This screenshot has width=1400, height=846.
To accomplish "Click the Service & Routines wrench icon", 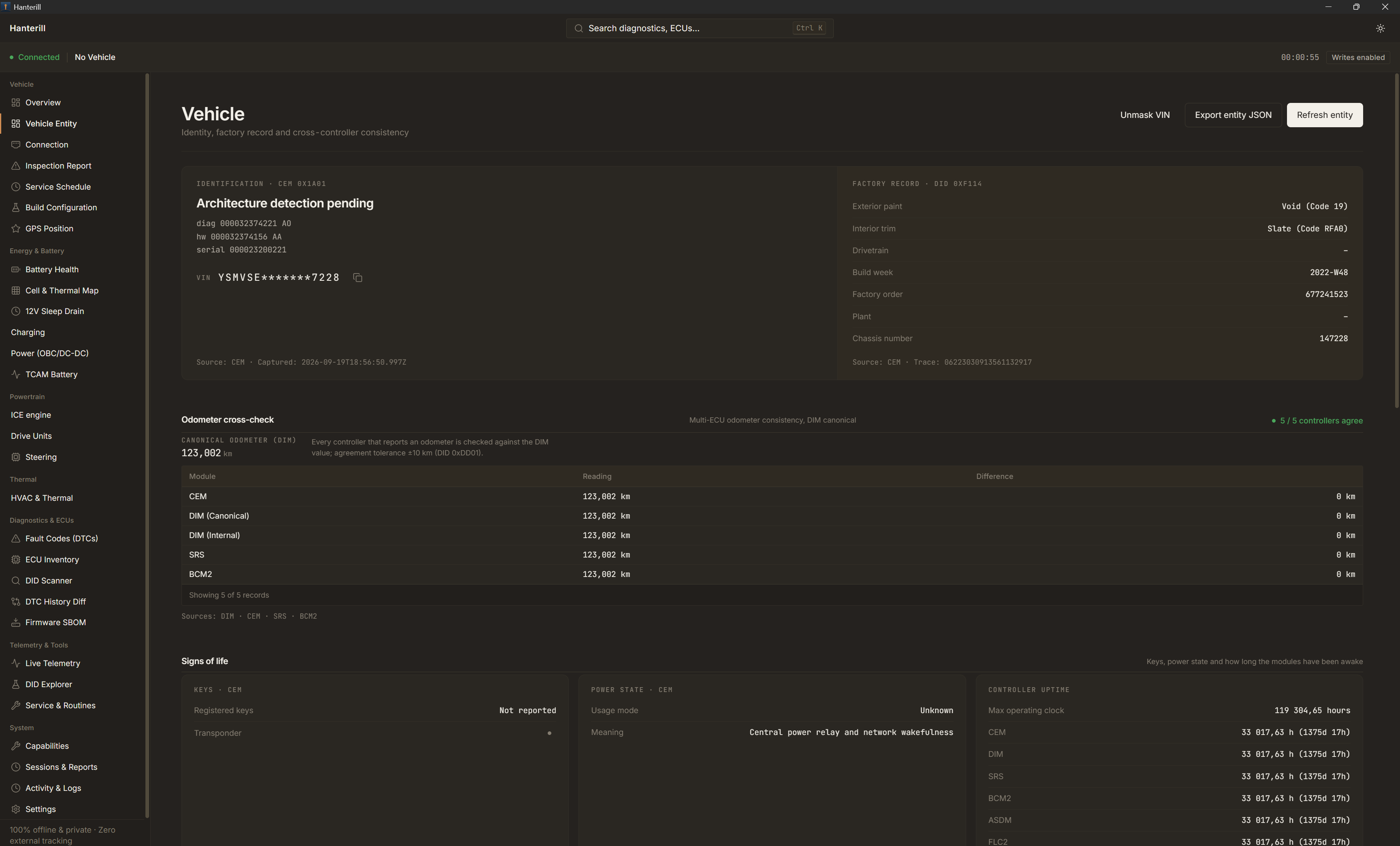I will (16, 706).
